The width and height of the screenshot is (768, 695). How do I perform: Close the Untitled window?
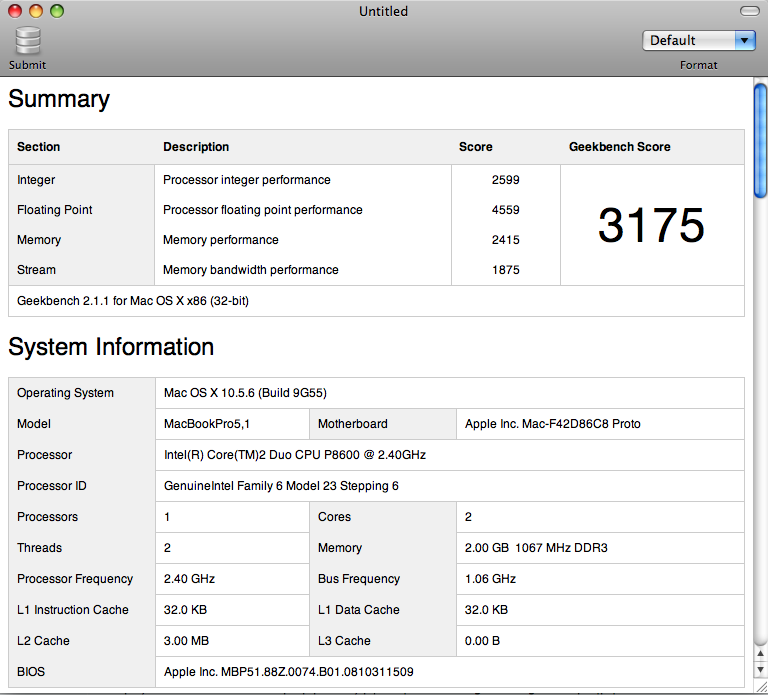tap(15, 11)
